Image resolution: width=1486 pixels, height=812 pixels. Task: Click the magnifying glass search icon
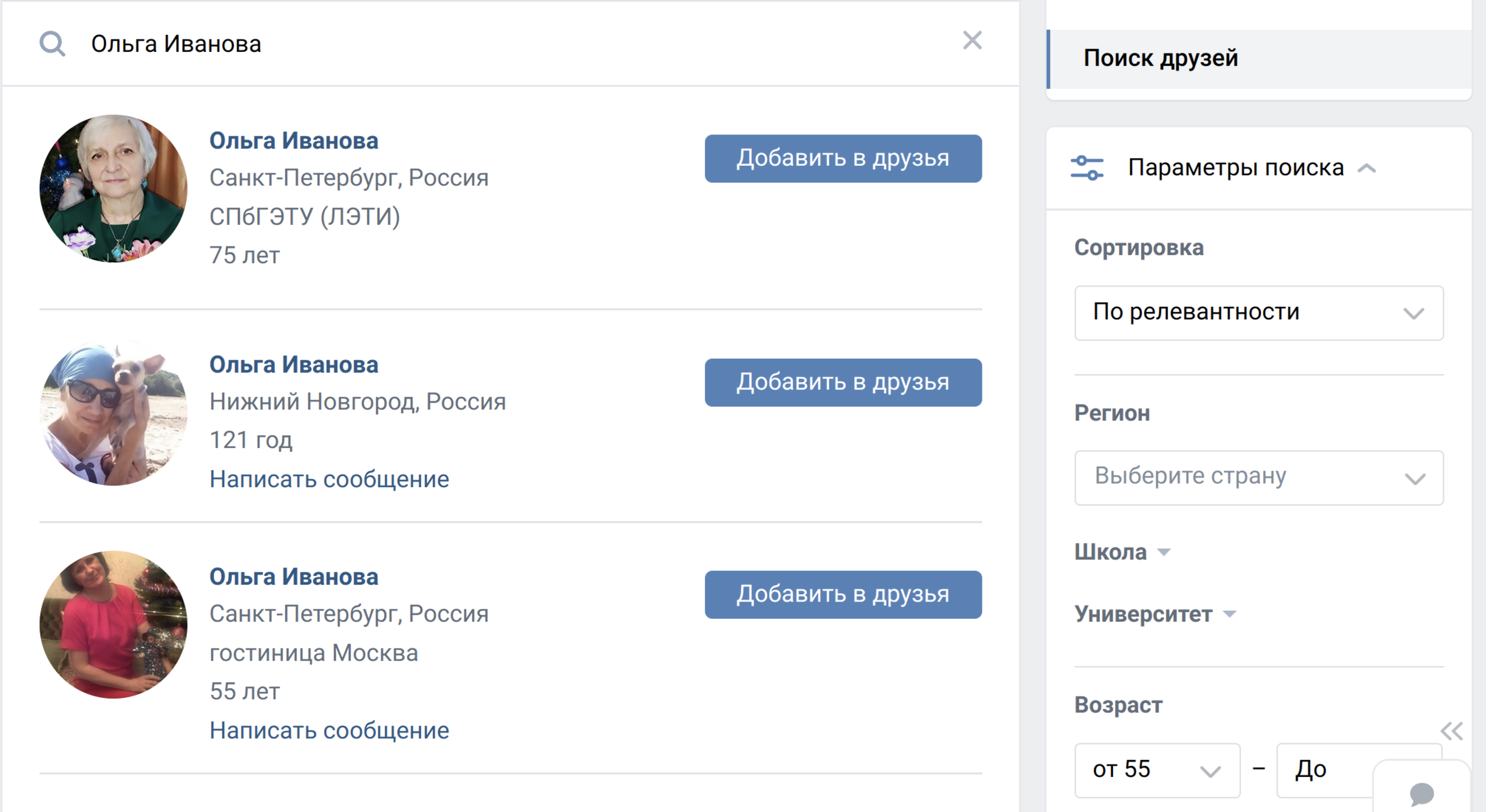52,43
